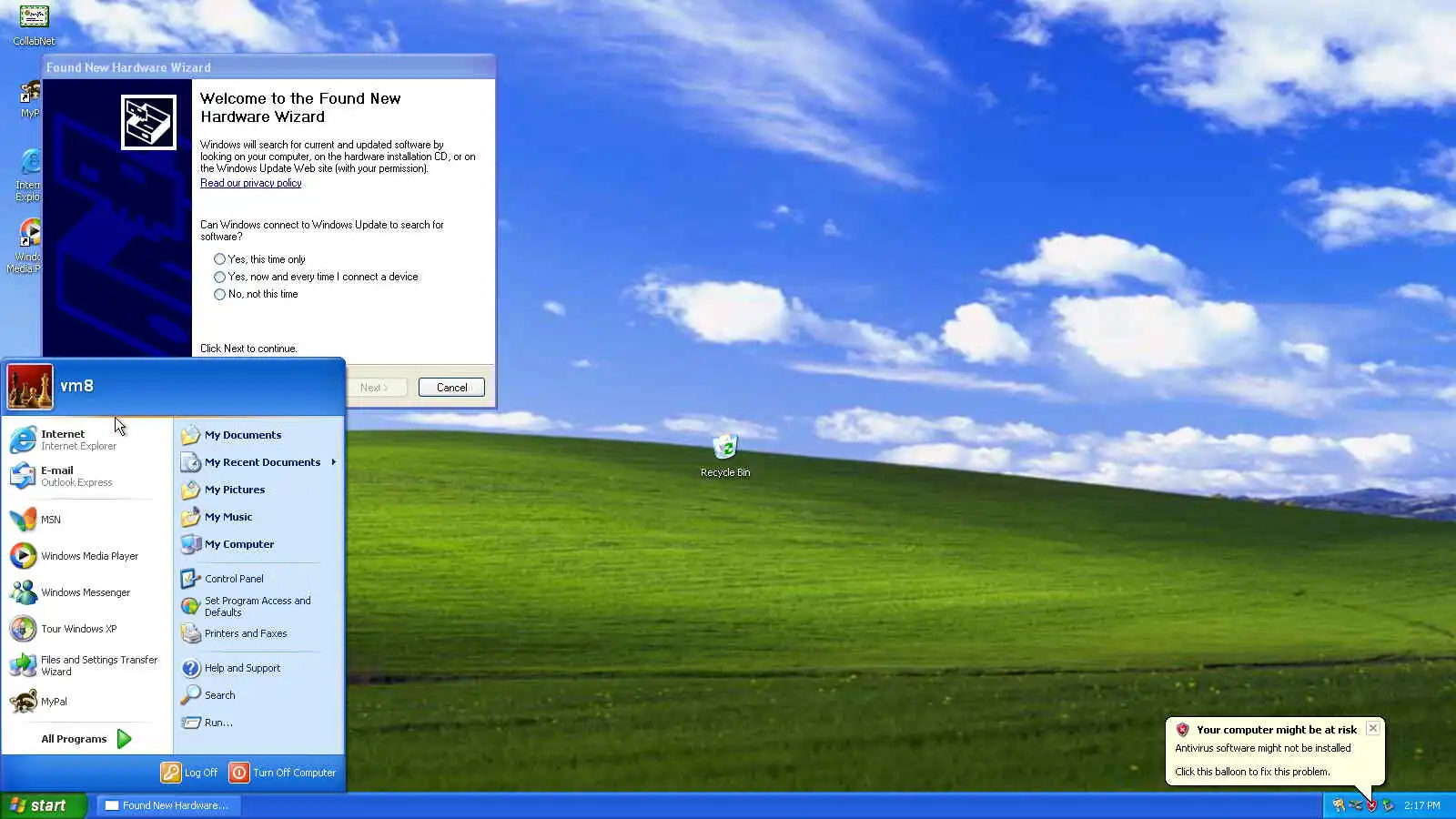Click Cancel in the hardware wizard
Screen dimensions: 1456x819
[x=451, y=388]
